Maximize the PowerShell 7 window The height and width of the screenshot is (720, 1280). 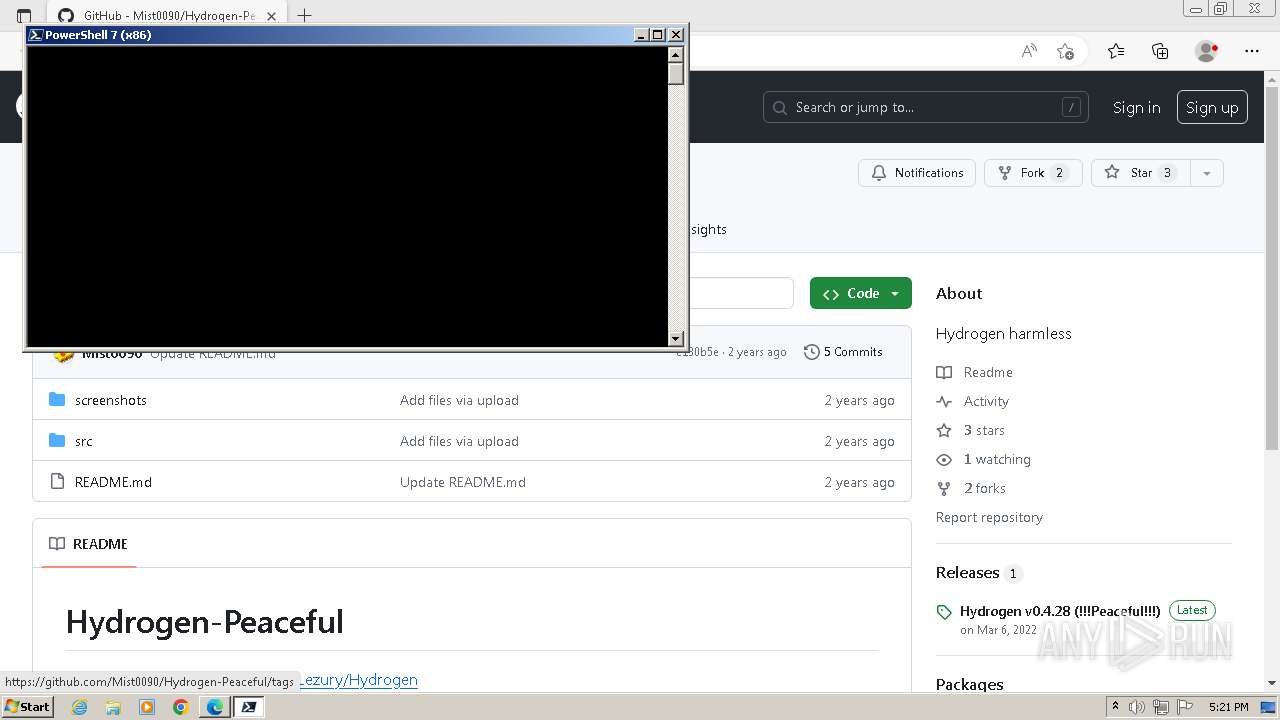pos(657,34)
